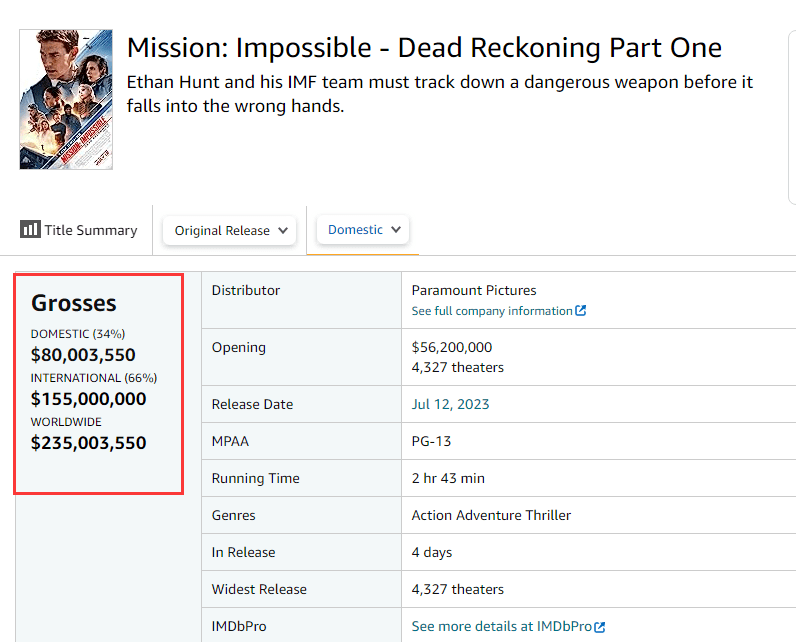This screenshot has height=642, width=796.
Task: Click the Paramount Pictures distributor name
Action: click(x=474, y=290)
